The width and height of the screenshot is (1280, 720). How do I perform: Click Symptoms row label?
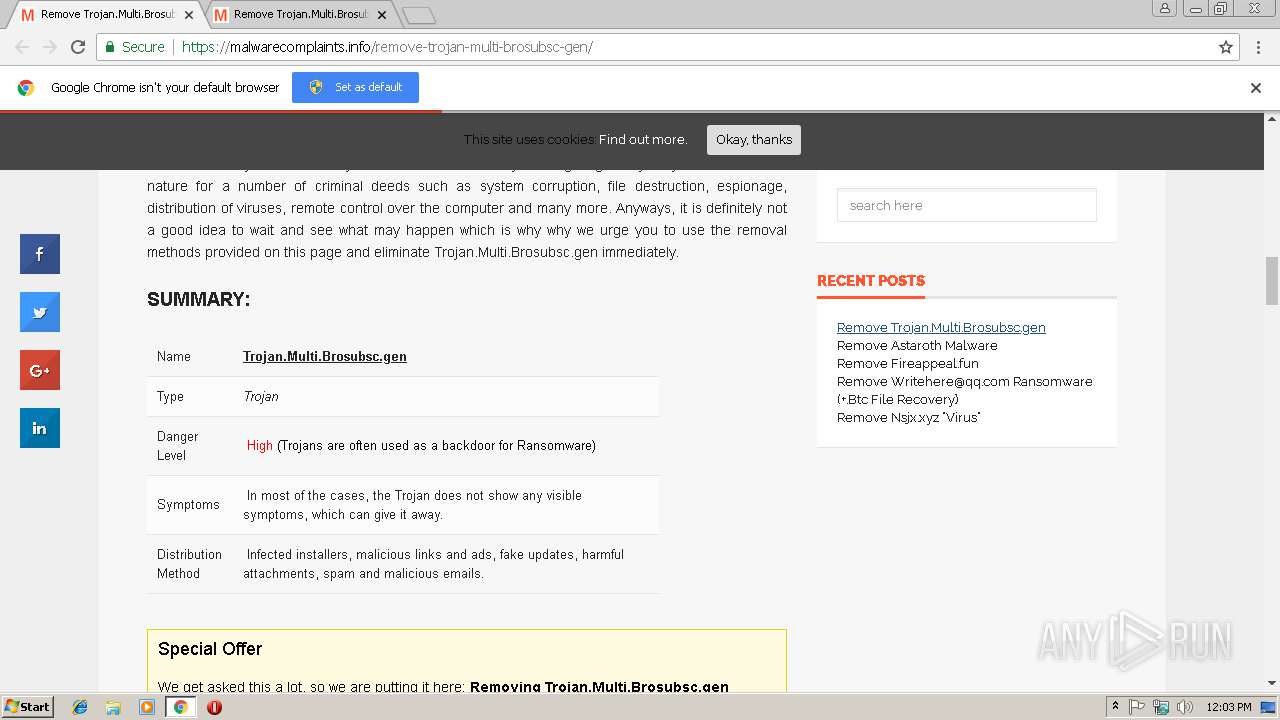pos(188,505)
